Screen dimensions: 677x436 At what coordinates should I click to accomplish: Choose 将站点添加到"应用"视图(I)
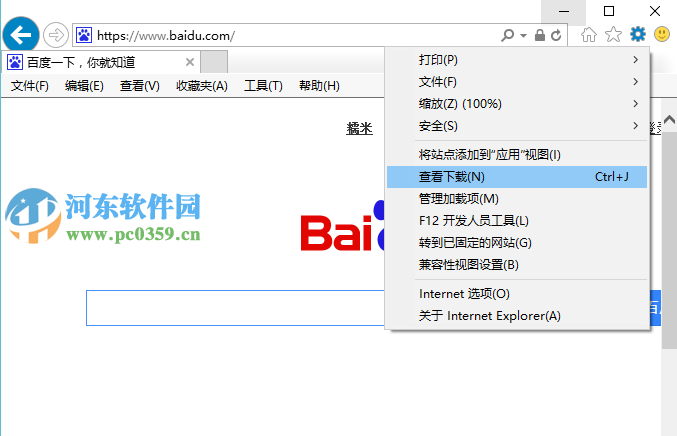click(x=517, y=155)
